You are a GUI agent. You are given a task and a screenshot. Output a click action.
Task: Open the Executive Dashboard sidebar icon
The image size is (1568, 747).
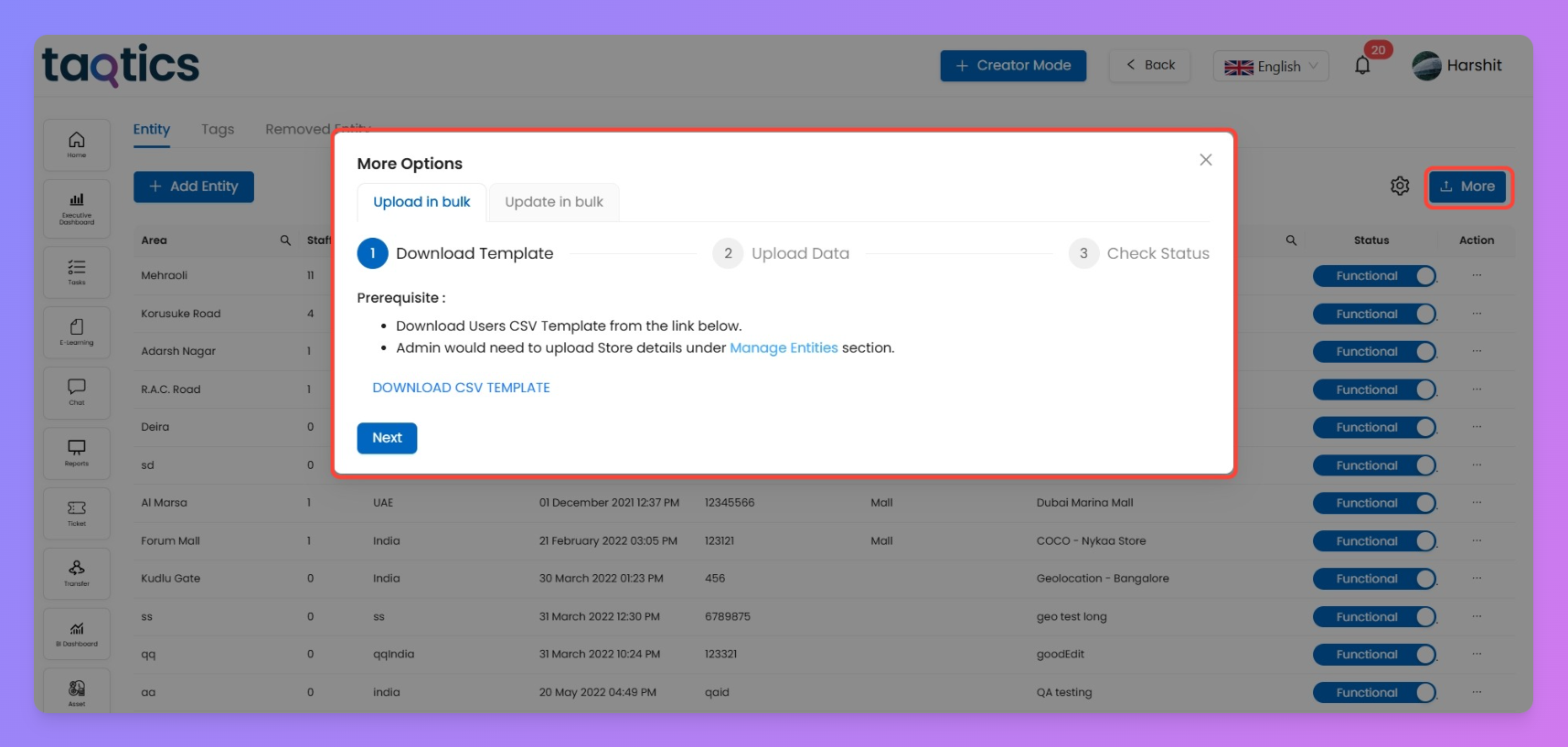click(x=77, y=208)
